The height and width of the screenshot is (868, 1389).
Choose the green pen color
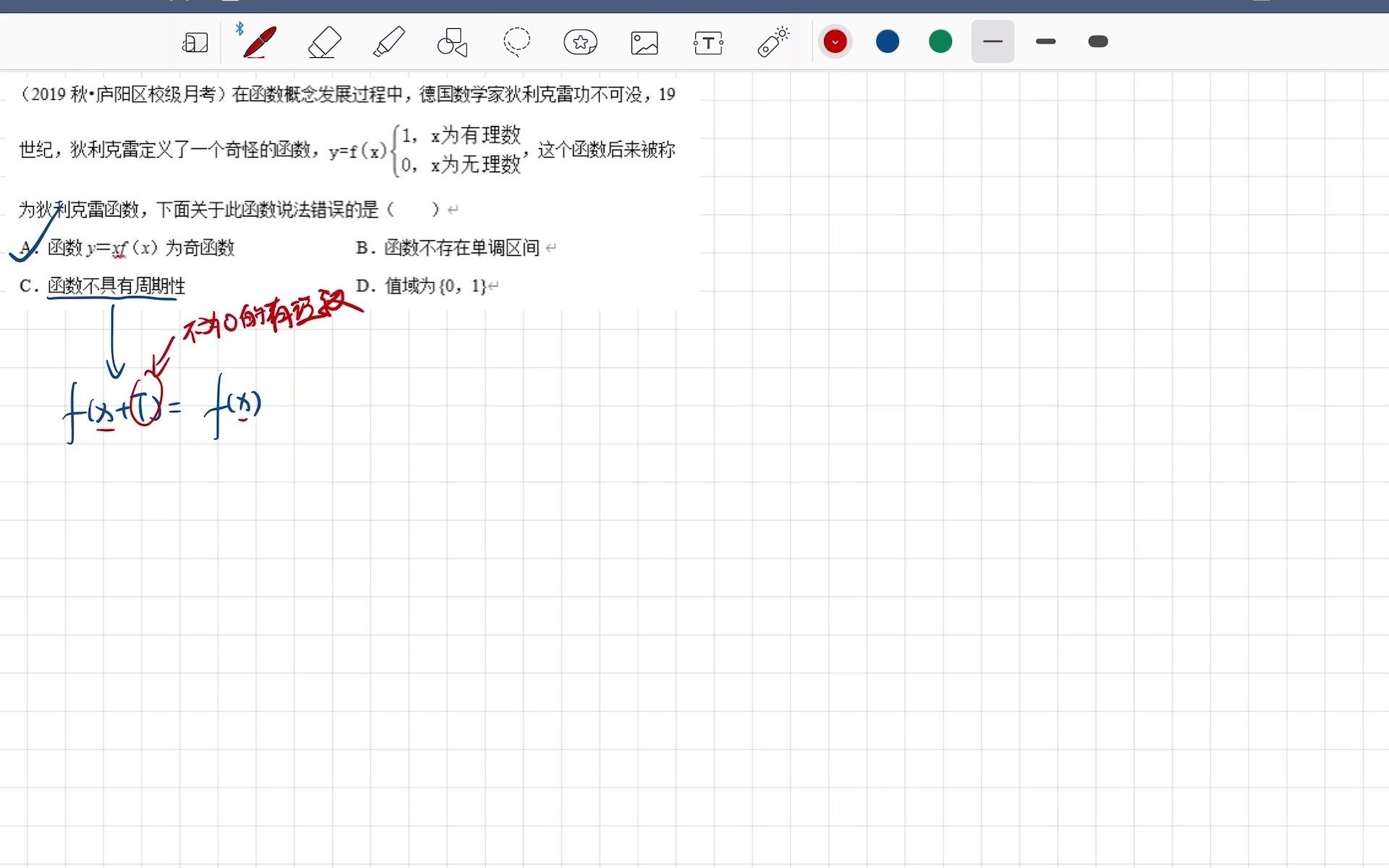point(940,41)
